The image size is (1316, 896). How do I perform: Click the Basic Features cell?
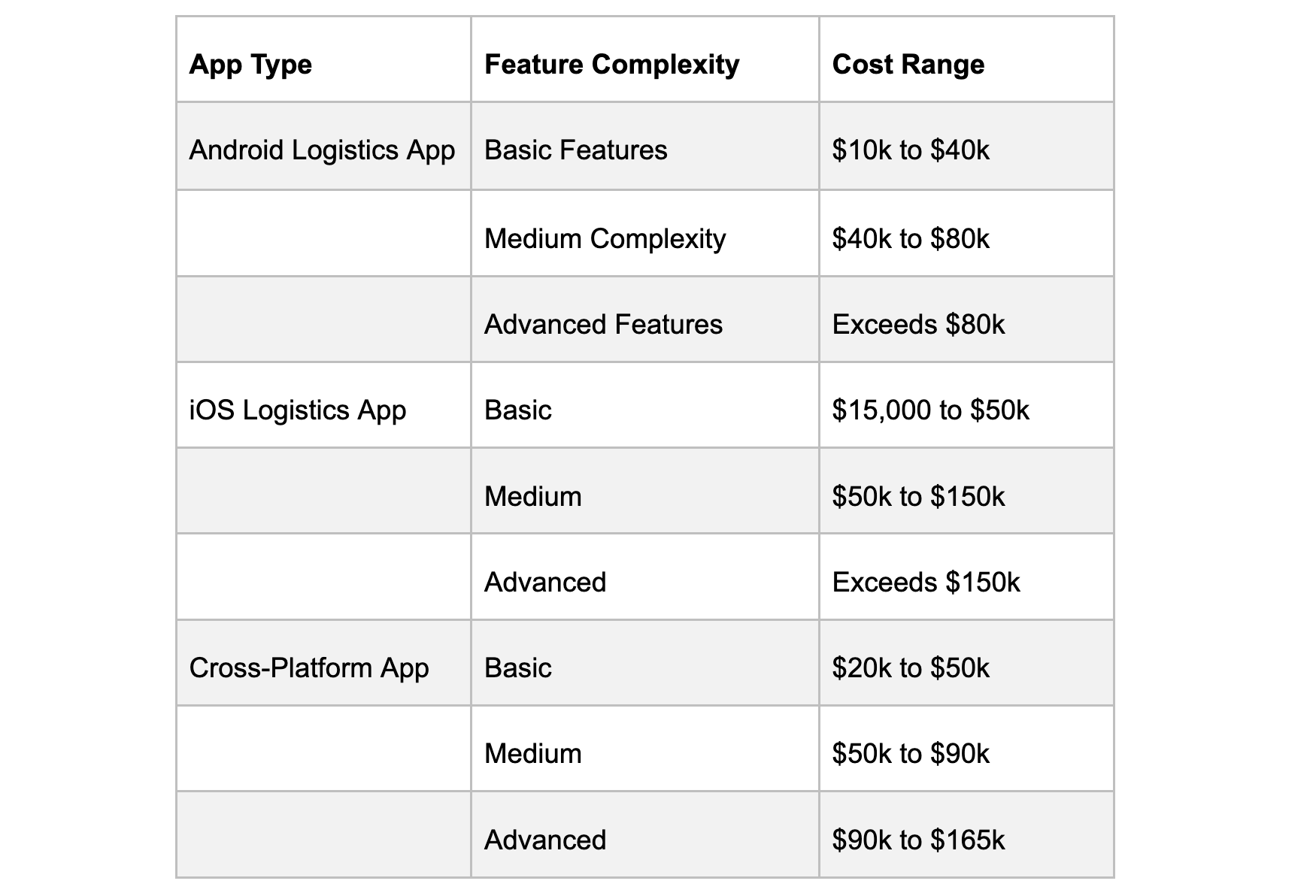(644, 146)
